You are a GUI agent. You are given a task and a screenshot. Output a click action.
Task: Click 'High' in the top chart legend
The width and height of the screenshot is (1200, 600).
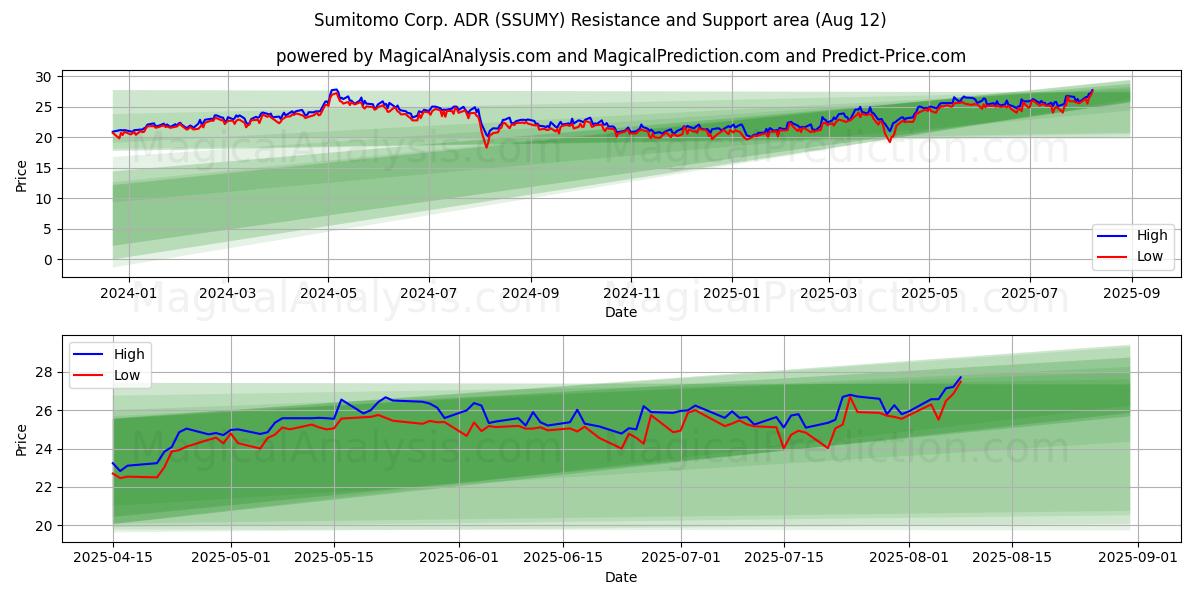coord(1152,236)
